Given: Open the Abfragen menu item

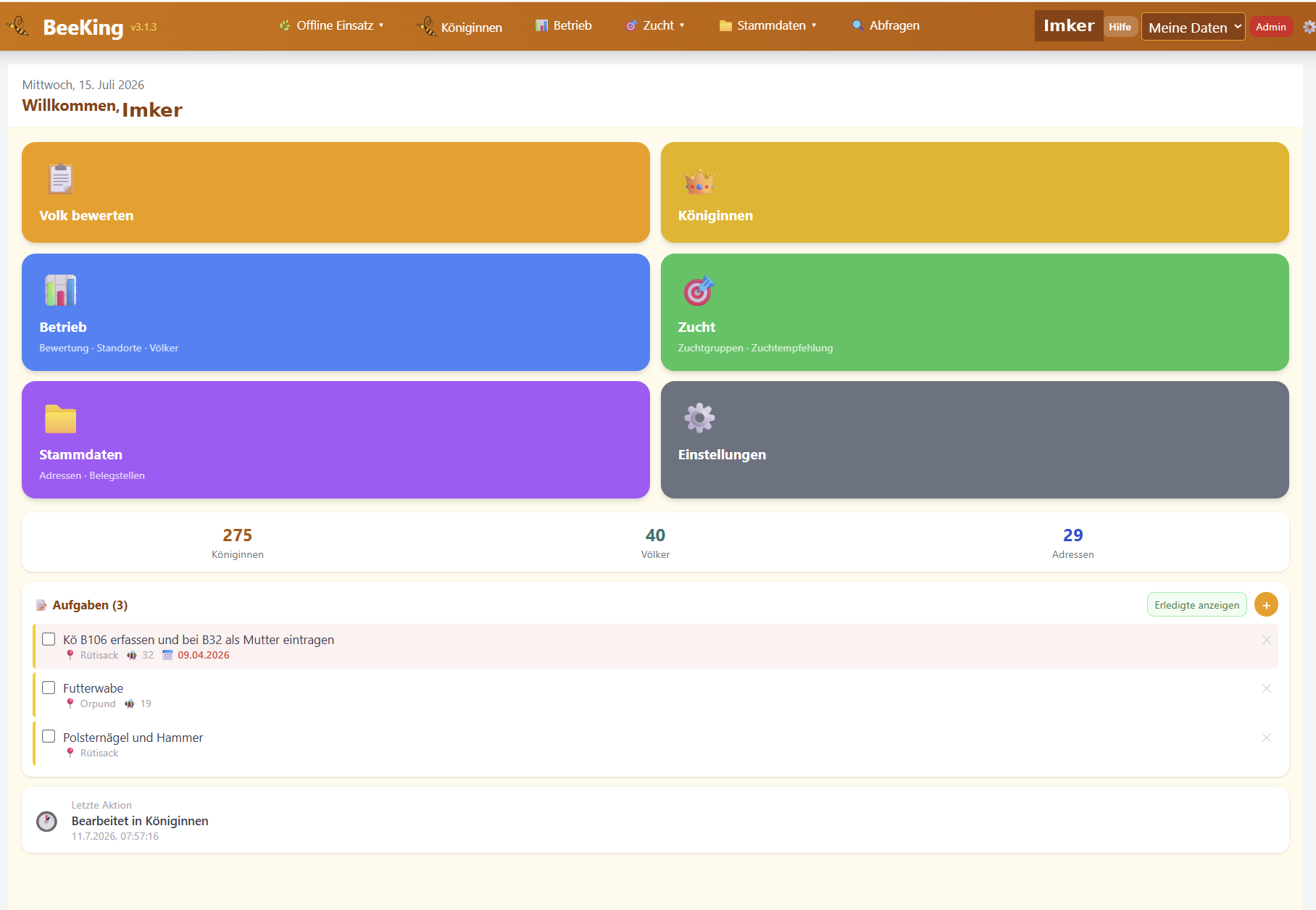Looking at the screenshot, I should tap(886, 25).
